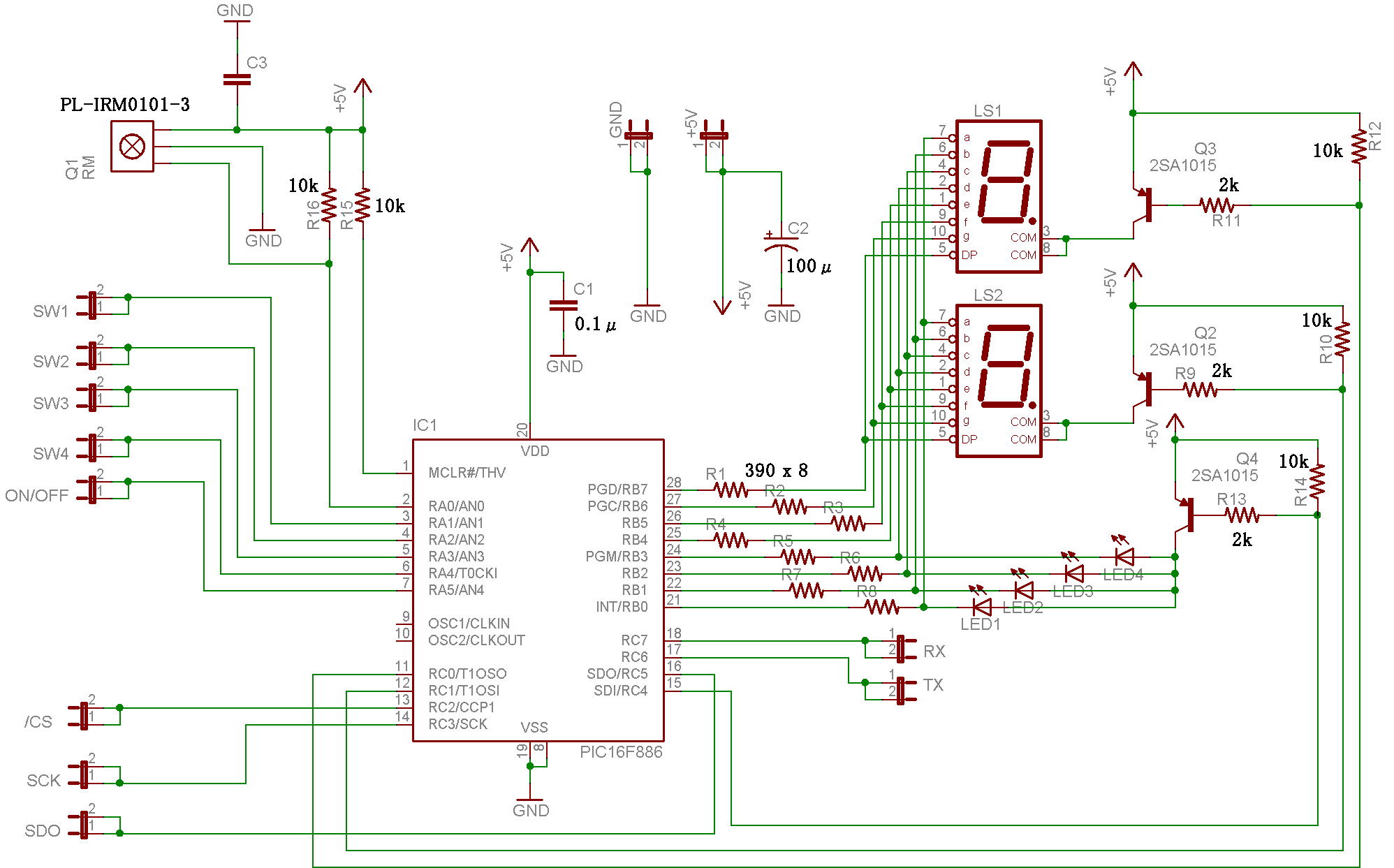This screenshot has width=1394, height=868.
Task: Click the PGD/RB7 pin label
Action: pyautogui.click(x=617, y=490)
